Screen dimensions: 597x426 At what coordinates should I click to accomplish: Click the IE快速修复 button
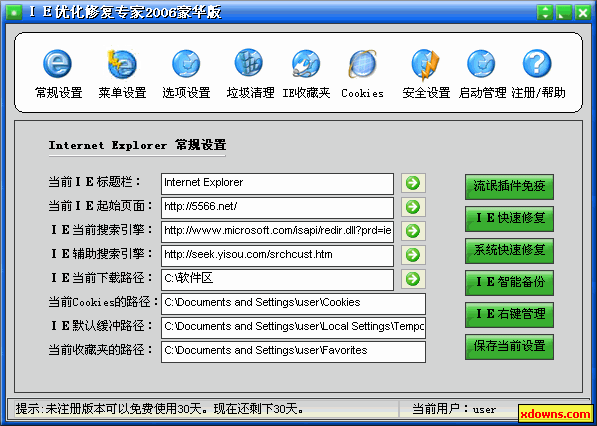(x=509, y=219)
